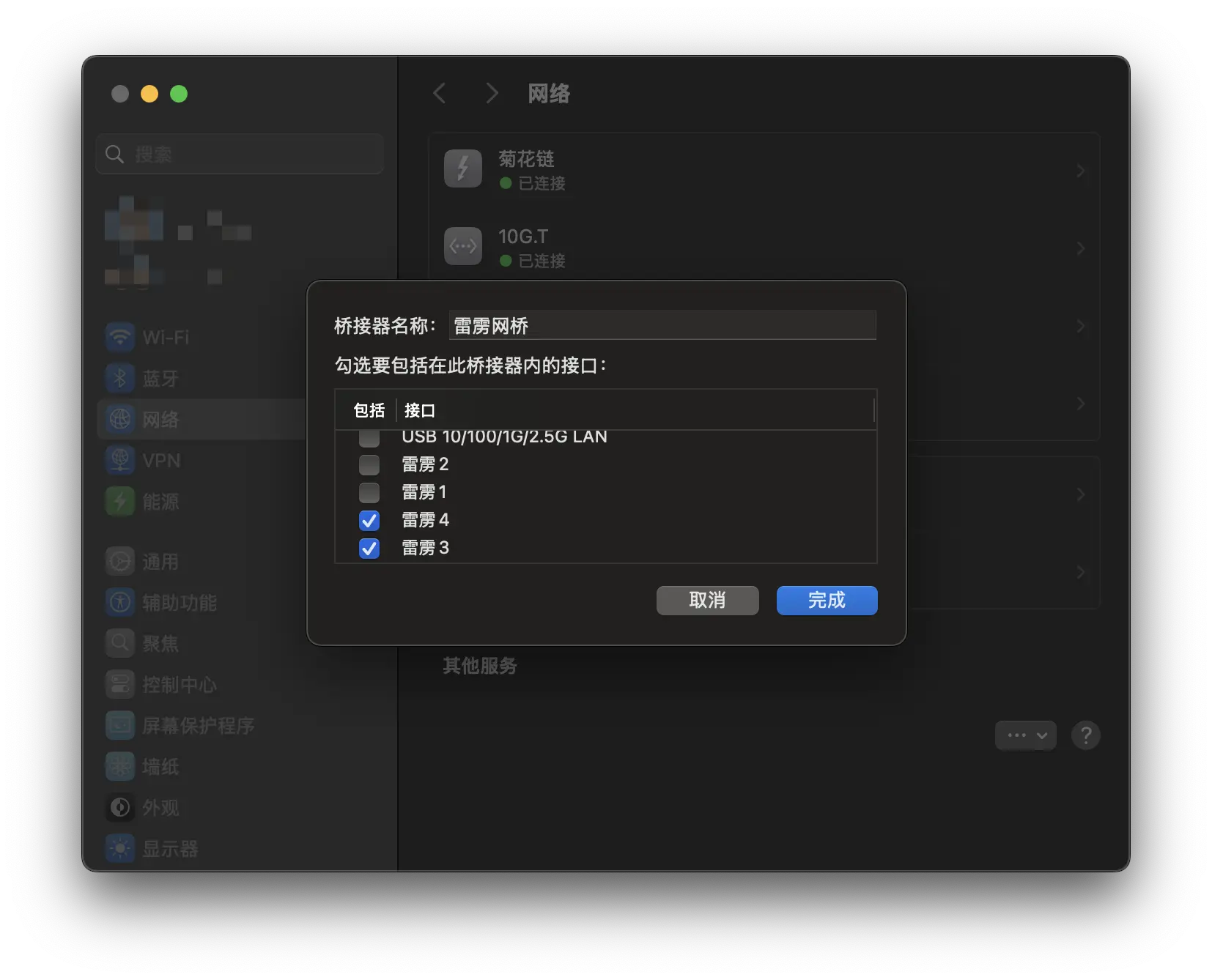The width and height of the screenshot is (1212, 980).
Task: Select the VPN globe icon
Action: [x=120, y=461]
